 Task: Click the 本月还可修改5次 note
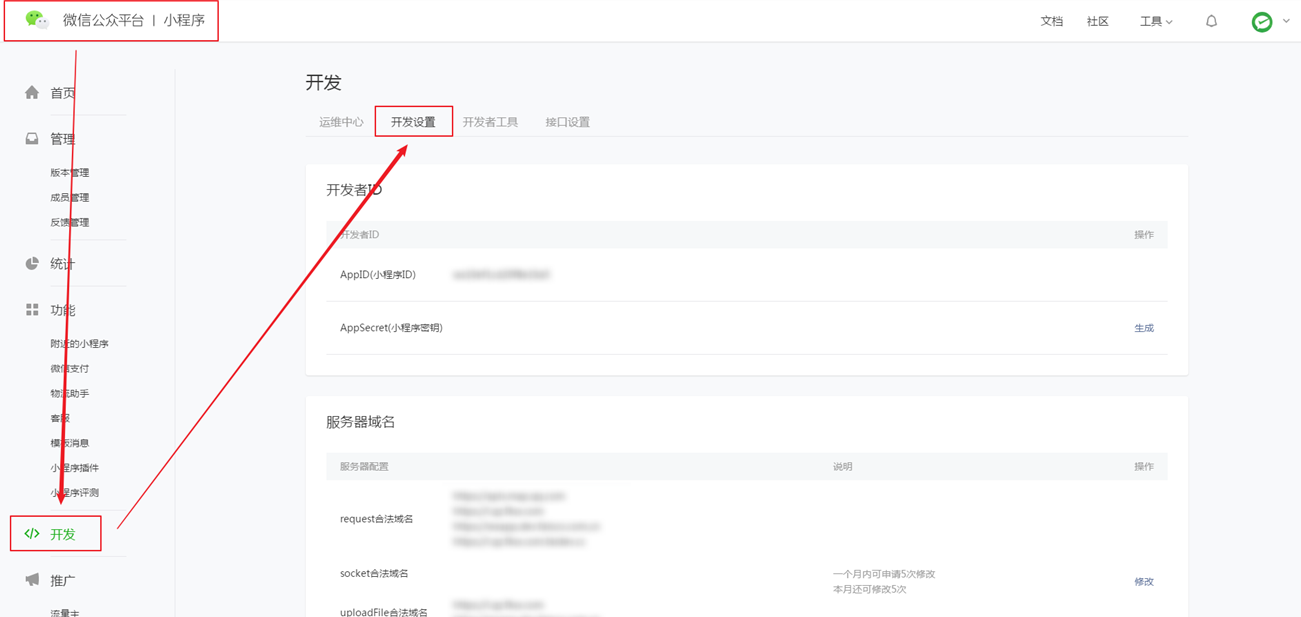click(870, 590)
